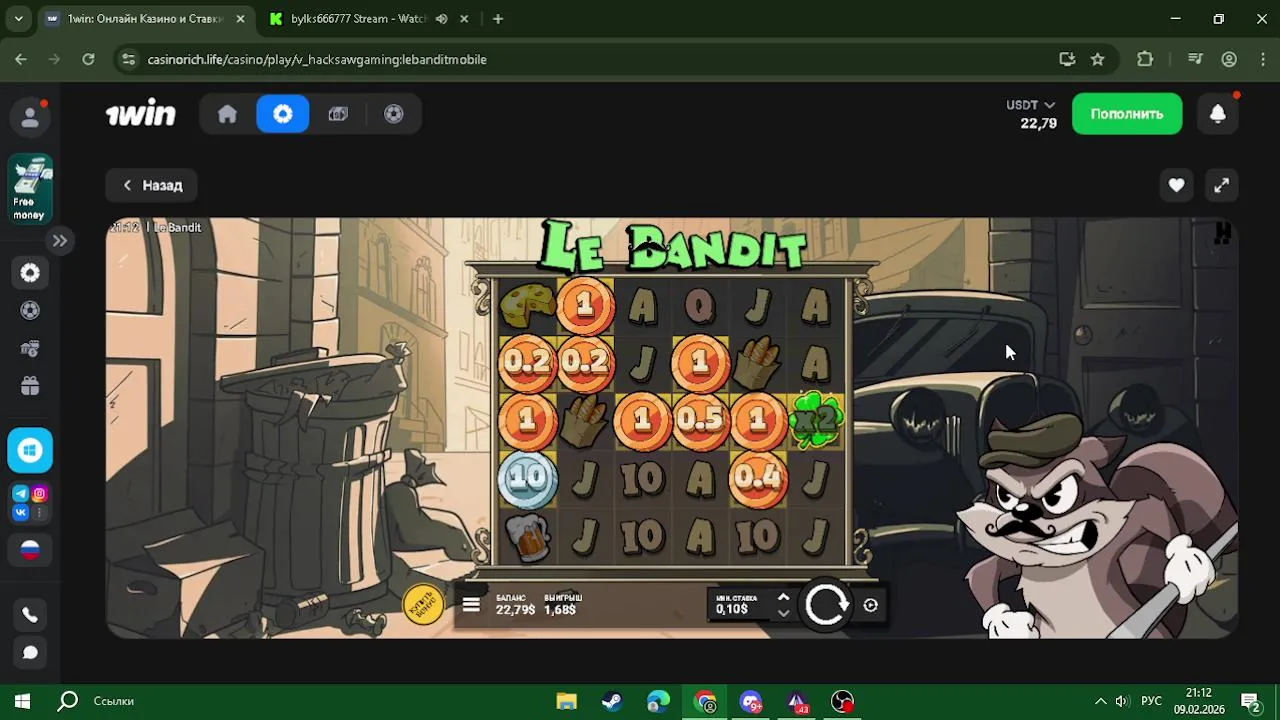Open autoplay settings next to spin button

click(x=870, y=605)
